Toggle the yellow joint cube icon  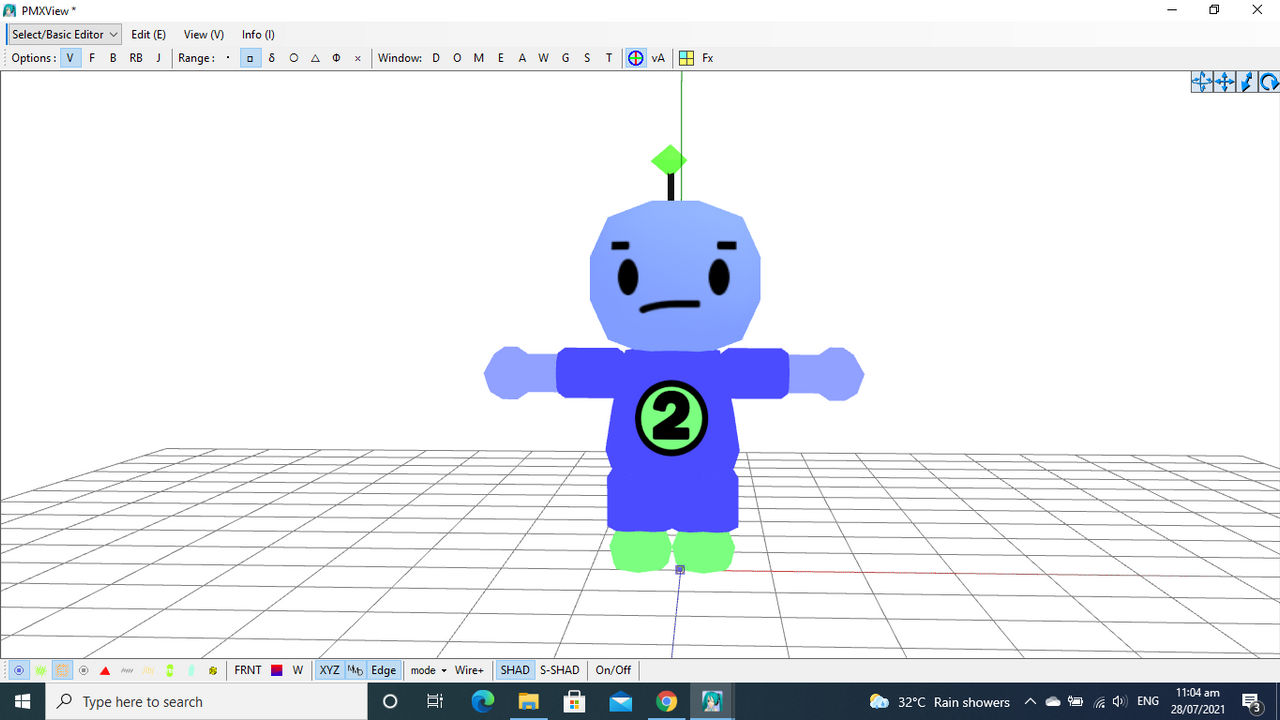point(213,670)
